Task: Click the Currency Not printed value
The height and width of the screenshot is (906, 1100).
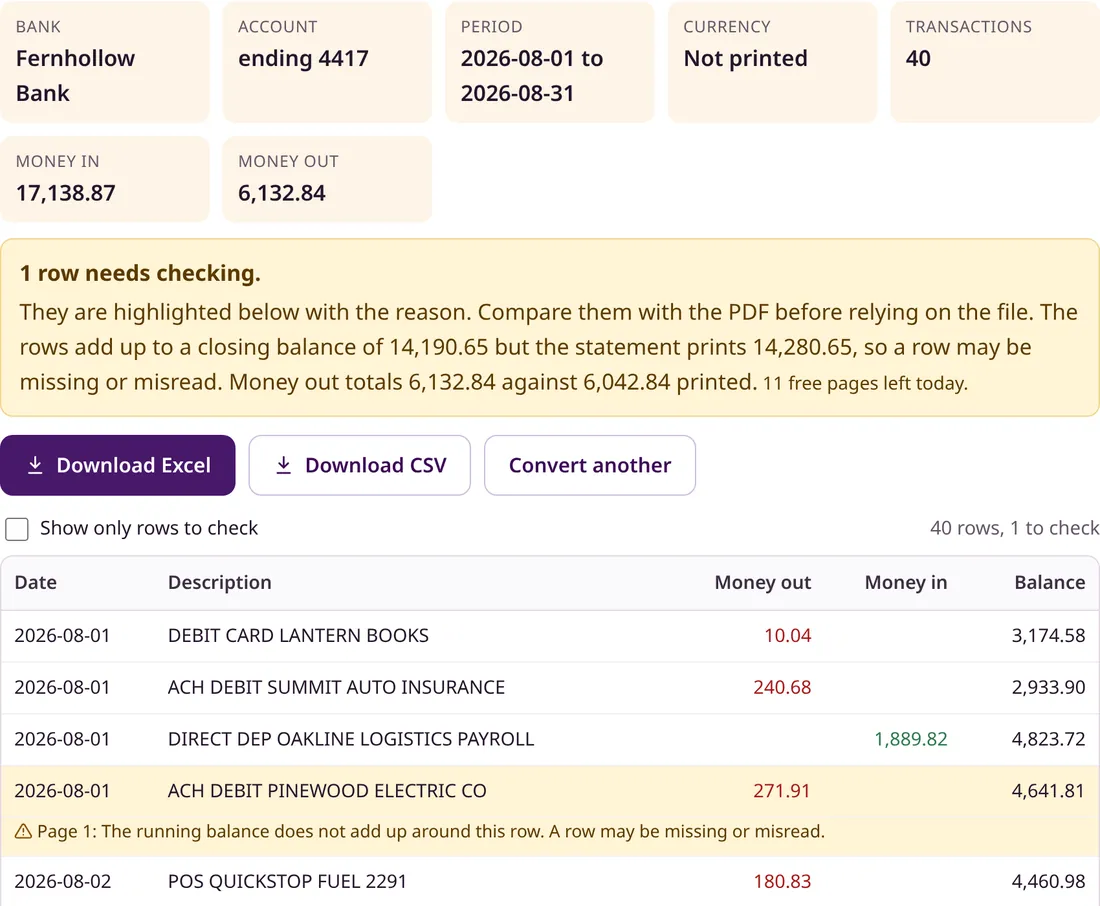Action: pyautogui.click(x=745, y=58)
